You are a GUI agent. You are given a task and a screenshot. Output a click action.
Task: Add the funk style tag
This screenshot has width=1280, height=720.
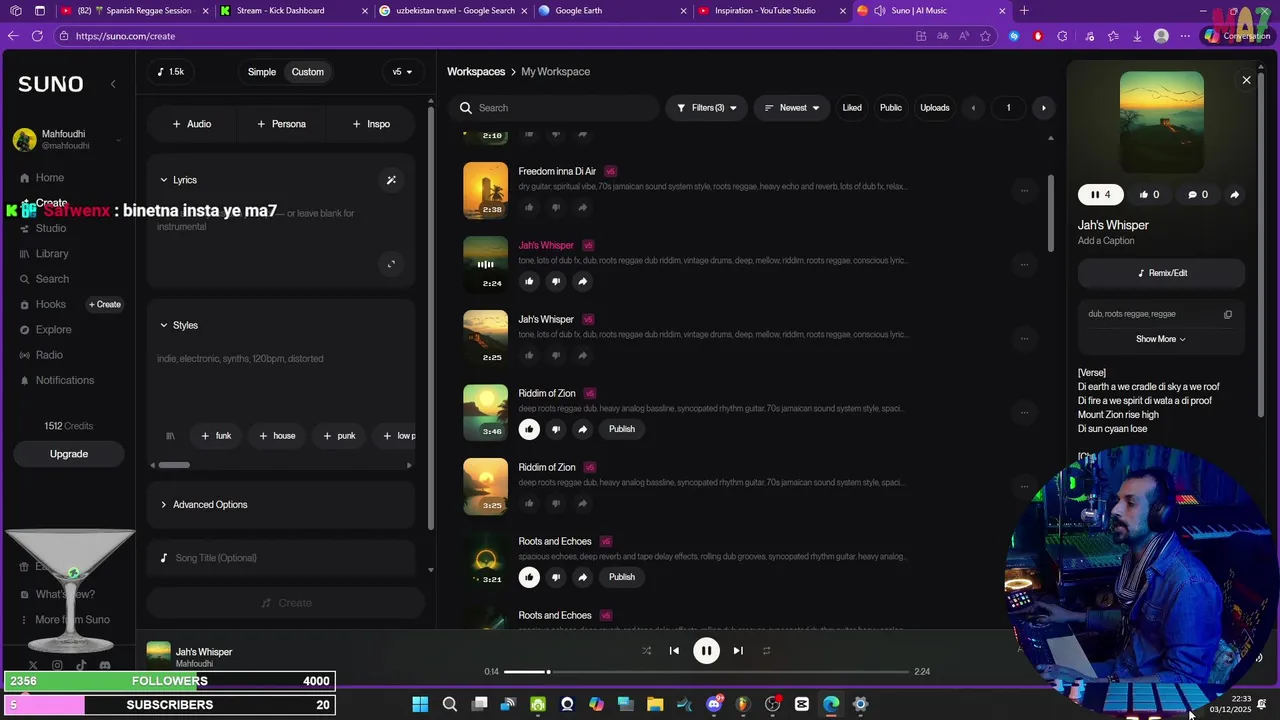tap(216, 436)
